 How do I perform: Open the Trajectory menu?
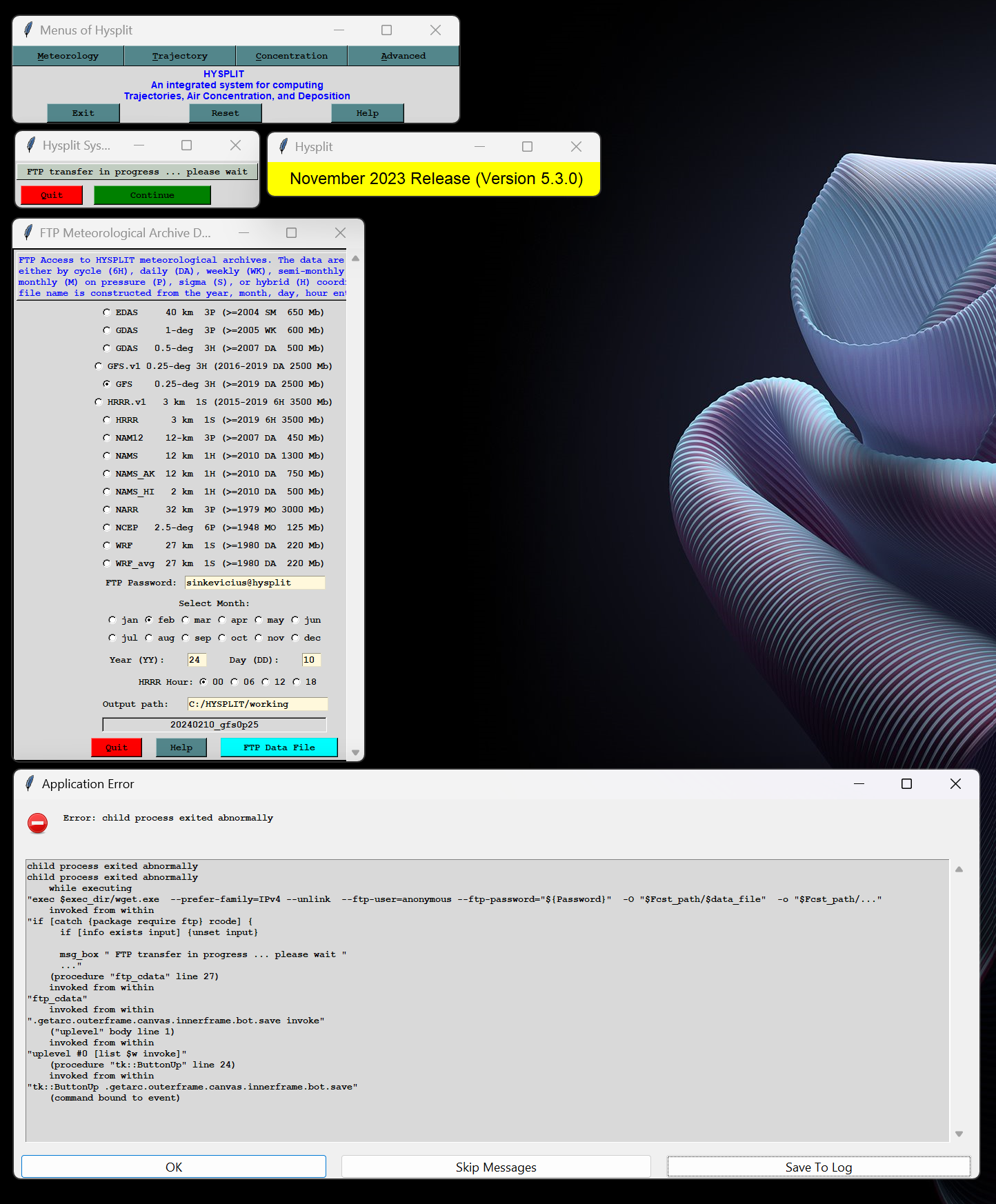(x=179, y=56)
